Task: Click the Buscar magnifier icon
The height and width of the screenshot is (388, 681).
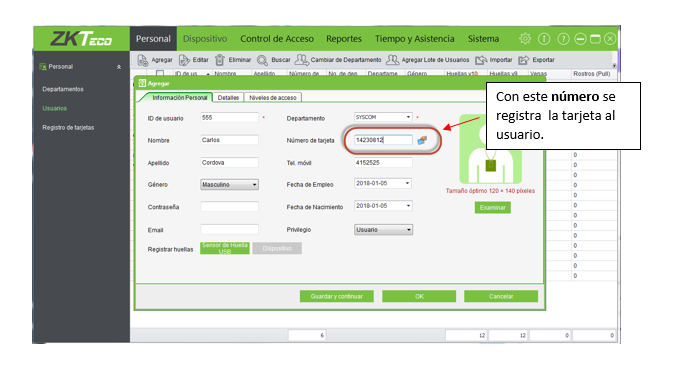Action: tap(262, 60)
